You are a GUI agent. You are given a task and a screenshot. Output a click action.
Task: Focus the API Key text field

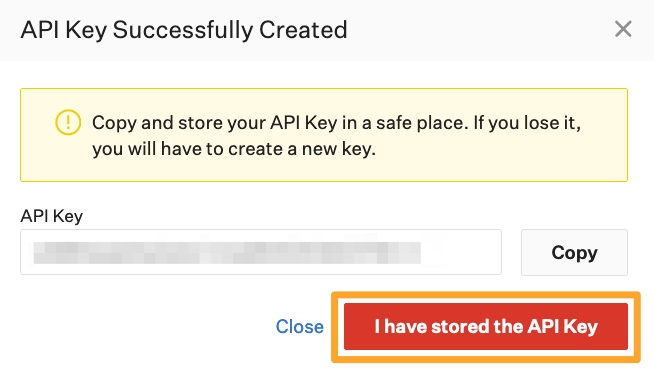(261, 252)
